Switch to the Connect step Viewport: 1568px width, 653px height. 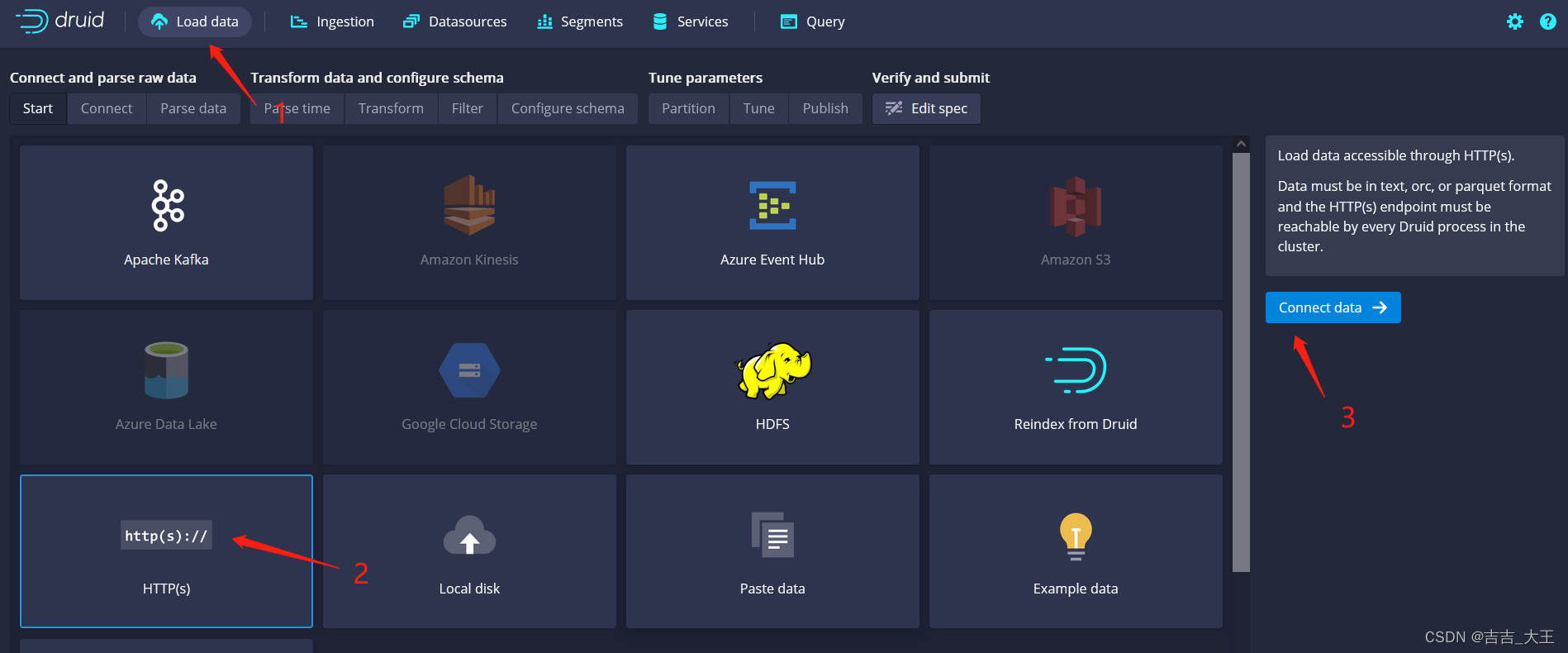pos(107,108)
